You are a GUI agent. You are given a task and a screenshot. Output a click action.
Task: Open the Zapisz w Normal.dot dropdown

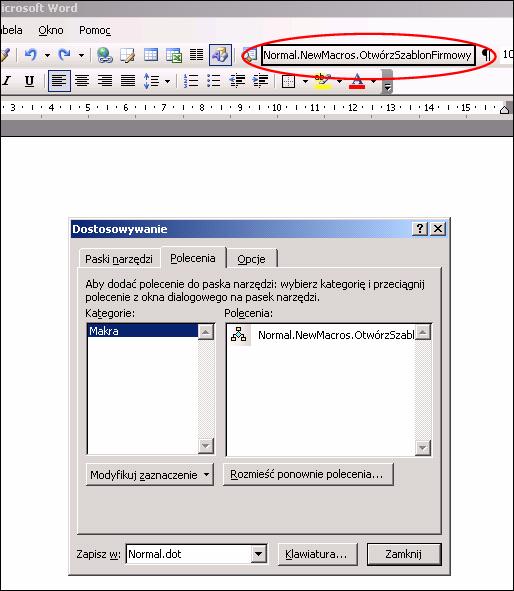pyautogui.click(x=259, y=554)
